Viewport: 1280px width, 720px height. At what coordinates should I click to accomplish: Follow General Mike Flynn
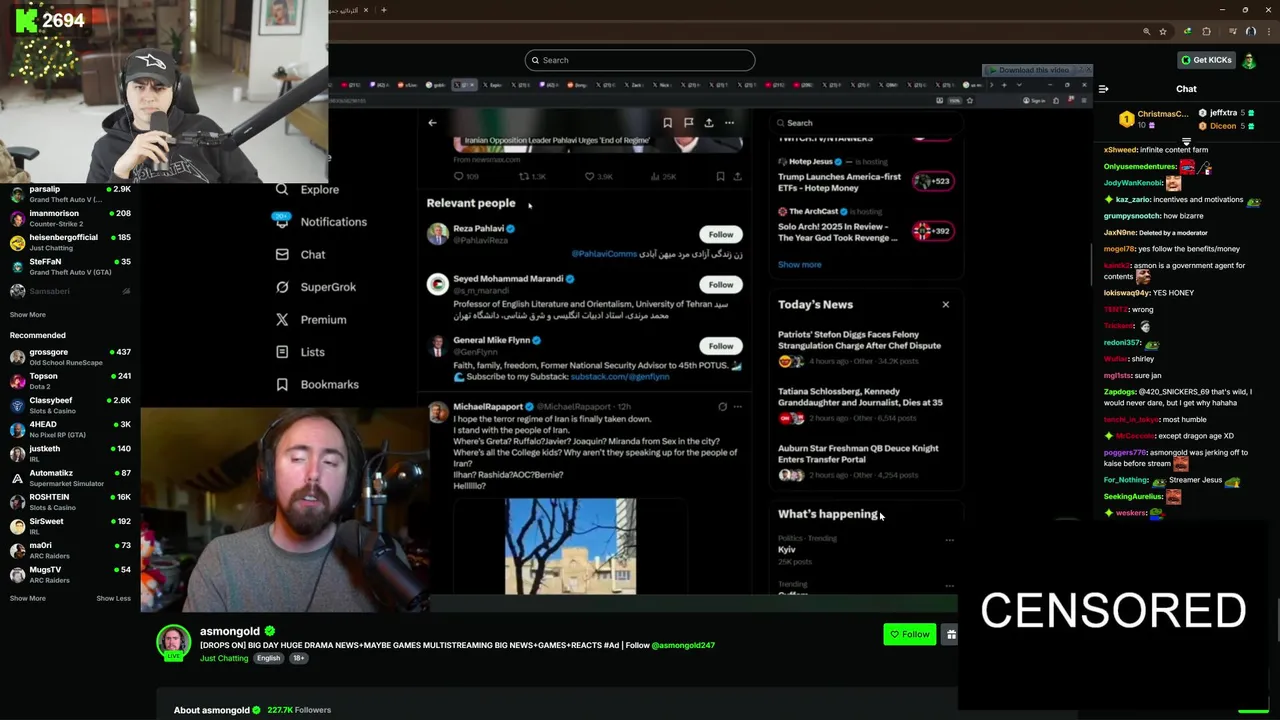[721, 346]
